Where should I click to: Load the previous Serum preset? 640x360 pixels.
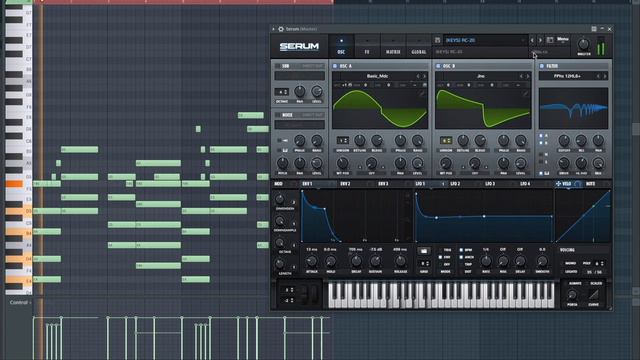tap(532, 40)
